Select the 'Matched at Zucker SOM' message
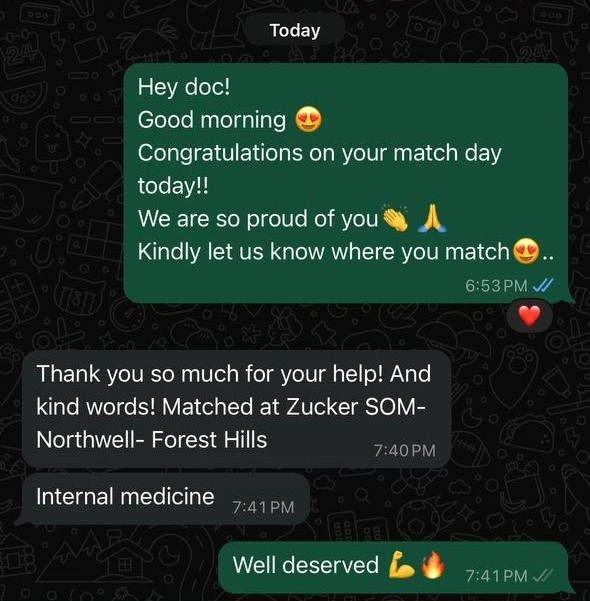 point(236,409)
